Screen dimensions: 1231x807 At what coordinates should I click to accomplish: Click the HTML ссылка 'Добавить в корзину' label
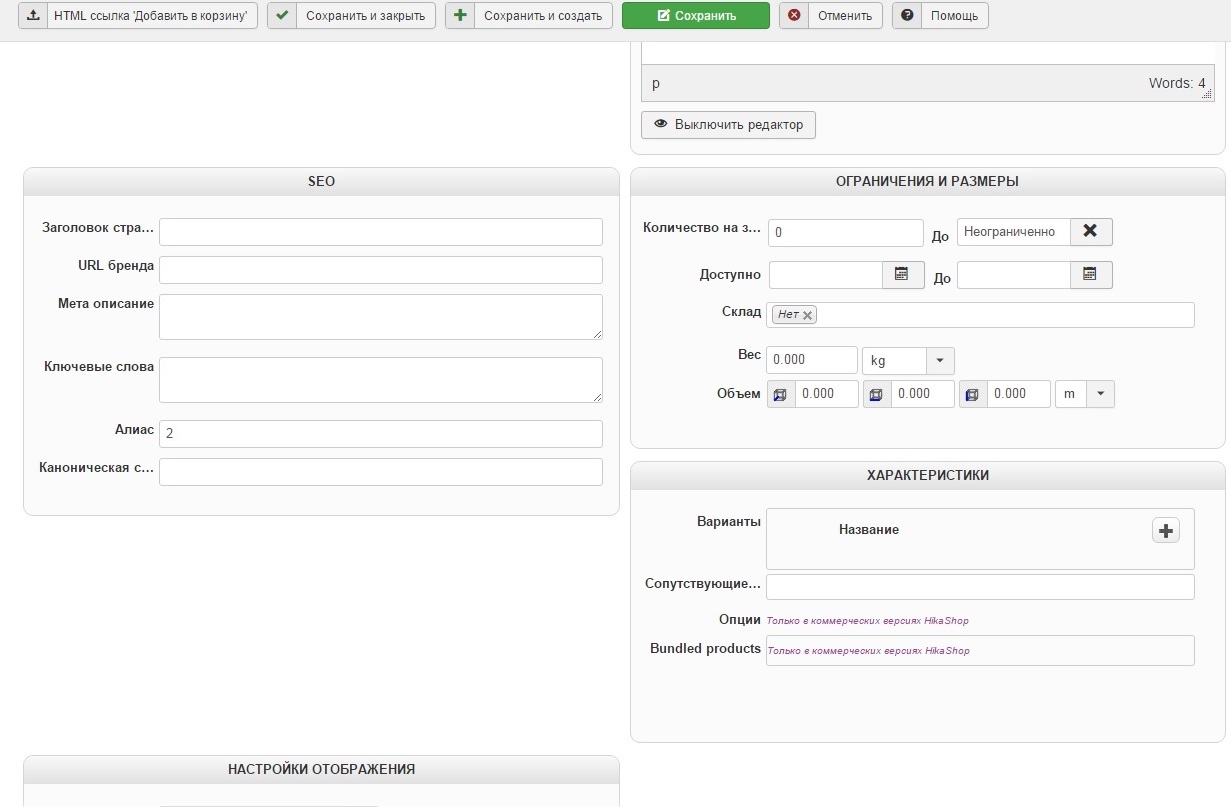[150, 16]
